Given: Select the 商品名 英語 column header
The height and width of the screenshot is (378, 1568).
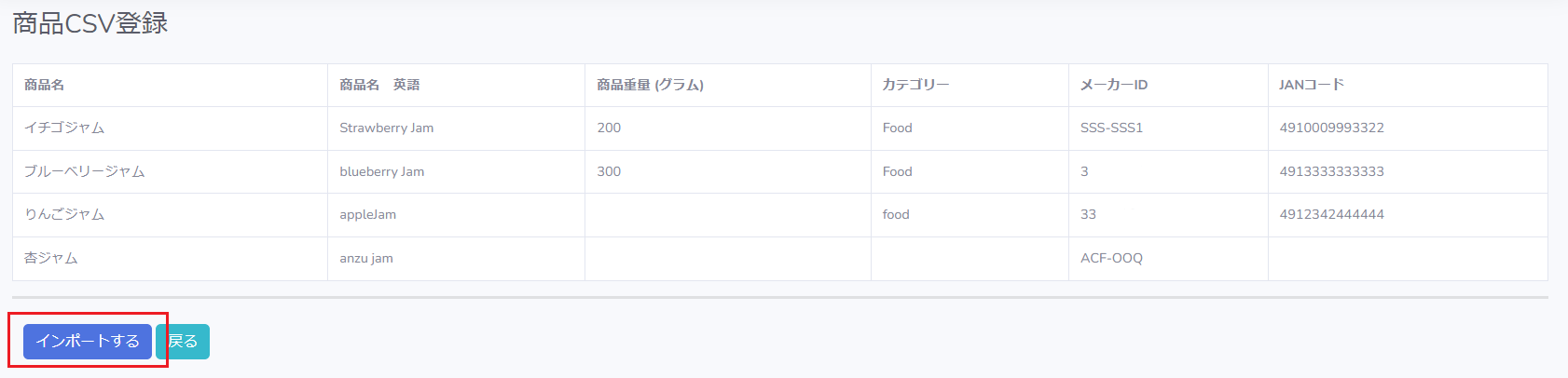Looking at the screenshot, I should click(x=379, y=85).
